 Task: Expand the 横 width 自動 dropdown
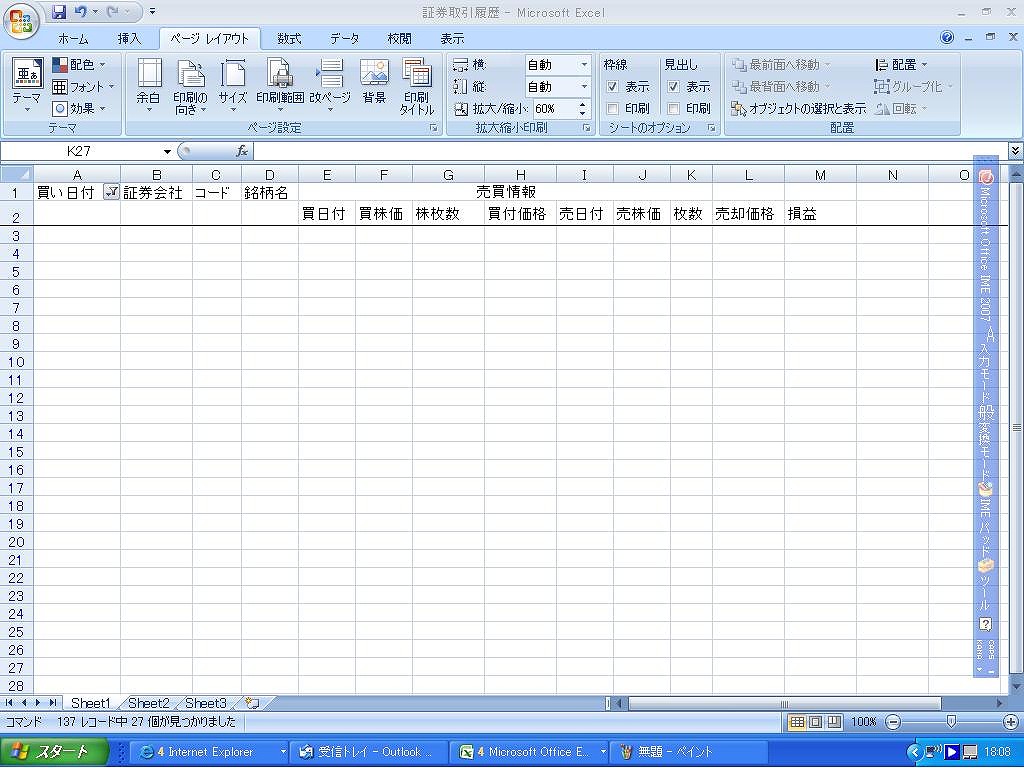point(584,65)
